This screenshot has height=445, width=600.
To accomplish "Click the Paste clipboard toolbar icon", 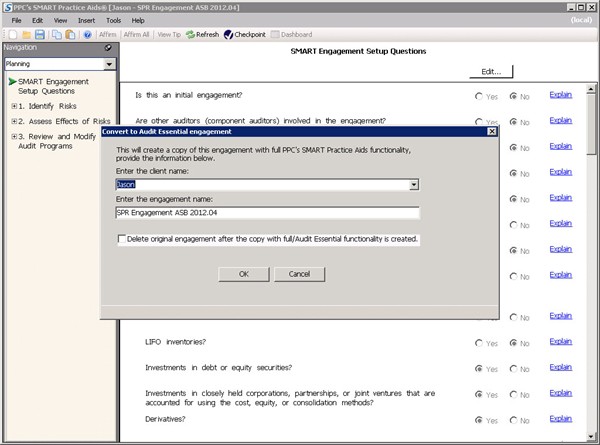I will click(x=70, y=34).
